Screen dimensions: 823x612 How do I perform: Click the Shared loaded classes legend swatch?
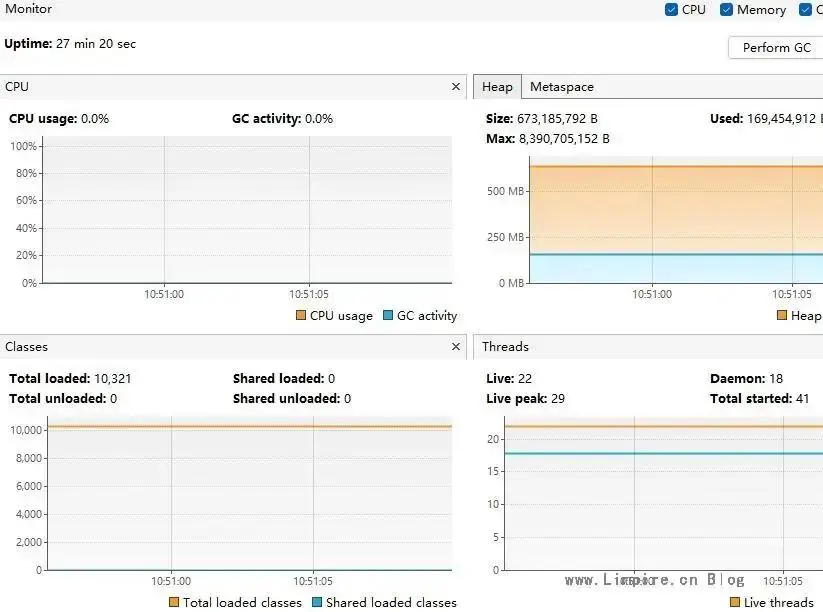point(316,602)
